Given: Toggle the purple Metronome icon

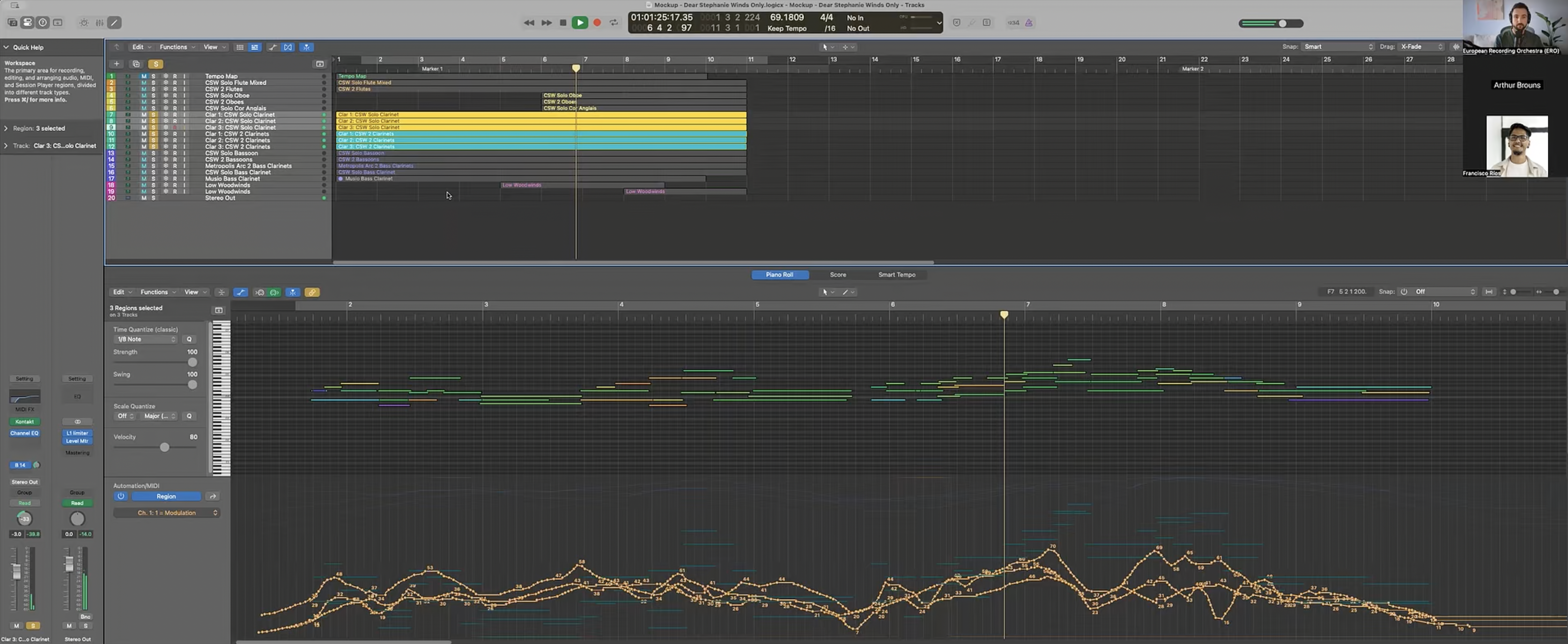Looking at the screenshot, I should (x=1028, y=22).
